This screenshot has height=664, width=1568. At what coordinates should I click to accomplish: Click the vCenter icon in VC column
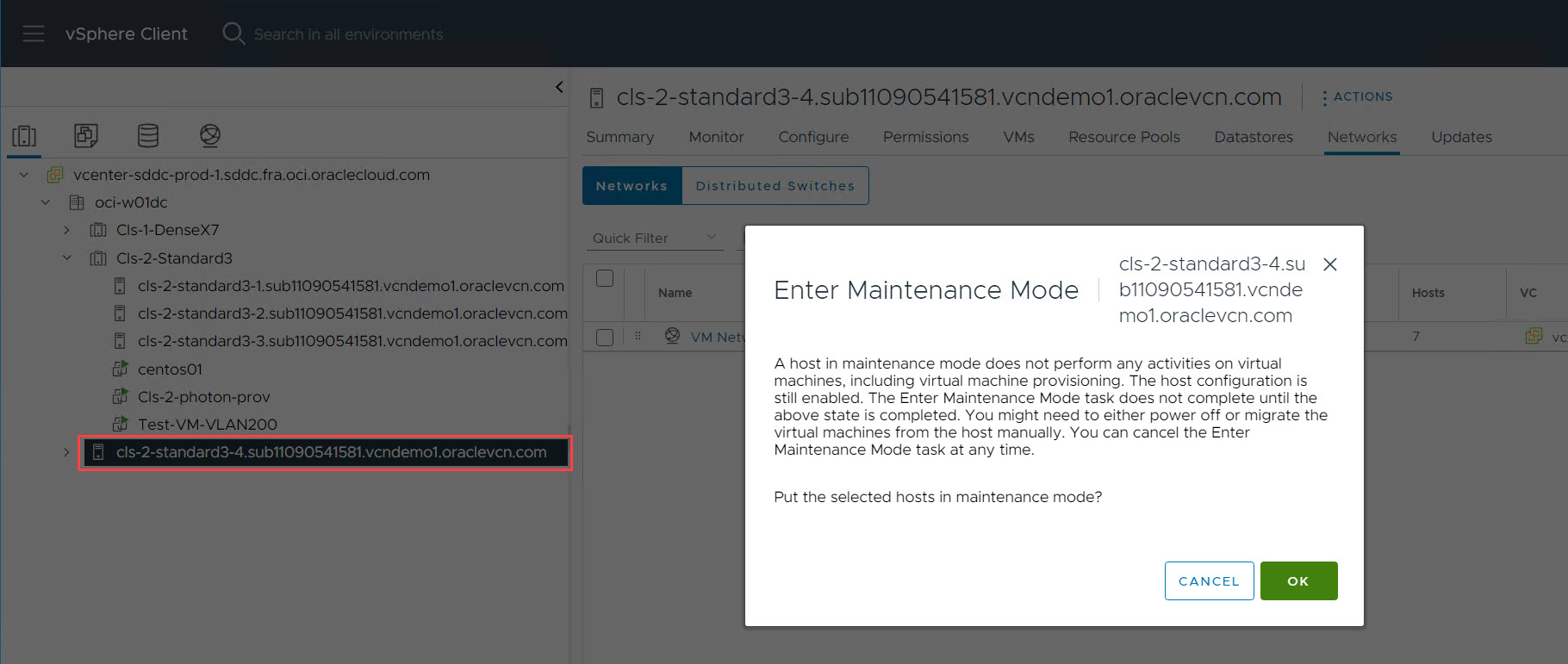1534,336
